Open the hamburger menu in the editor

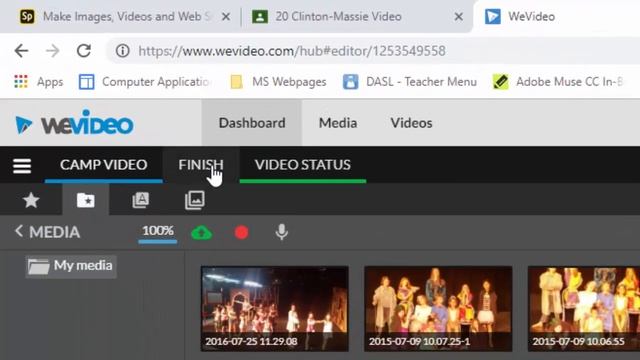tap(22, 166)
